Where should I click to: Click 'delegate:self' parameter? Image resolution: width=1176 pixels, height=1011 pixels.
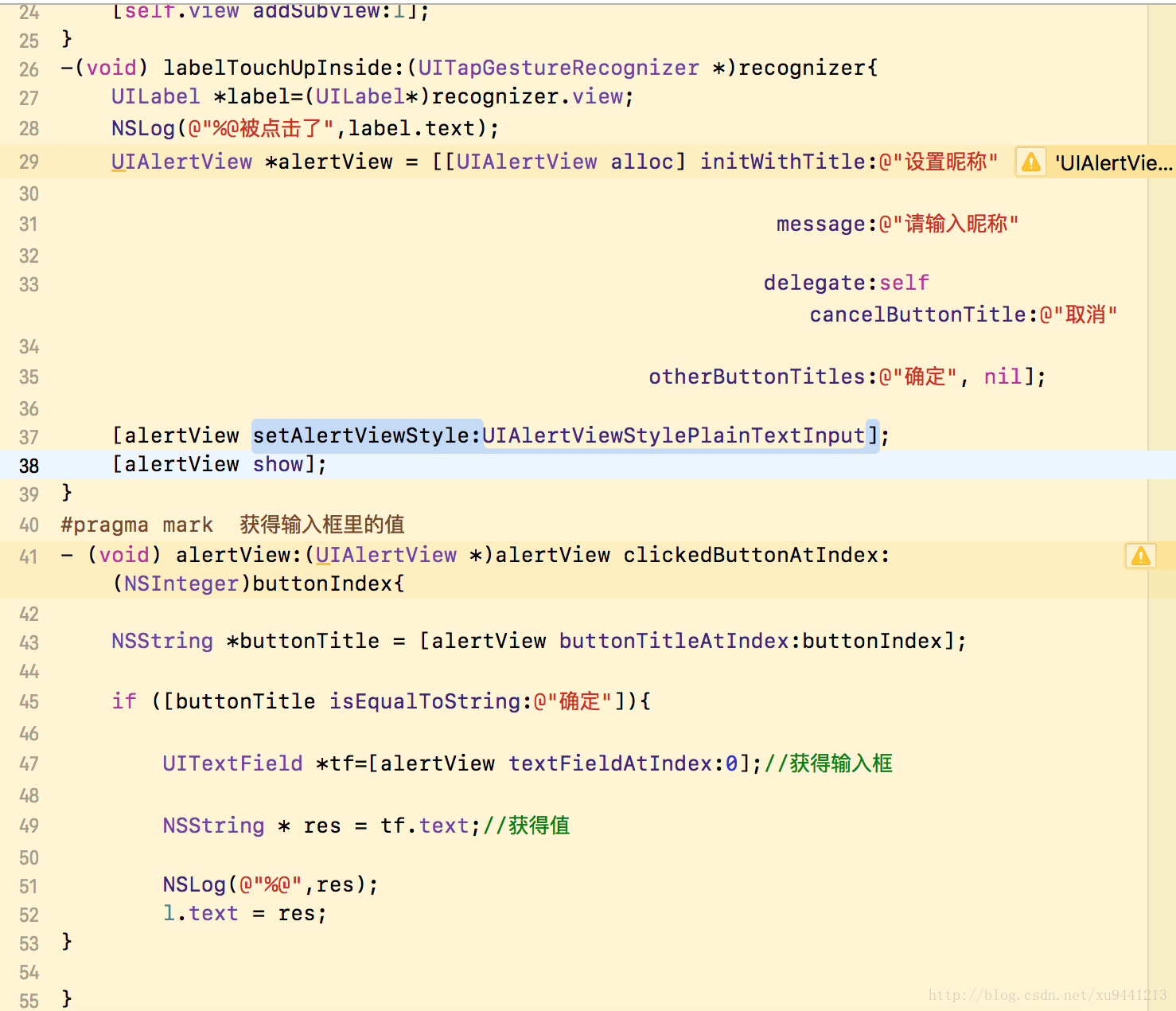coord(847,283)
